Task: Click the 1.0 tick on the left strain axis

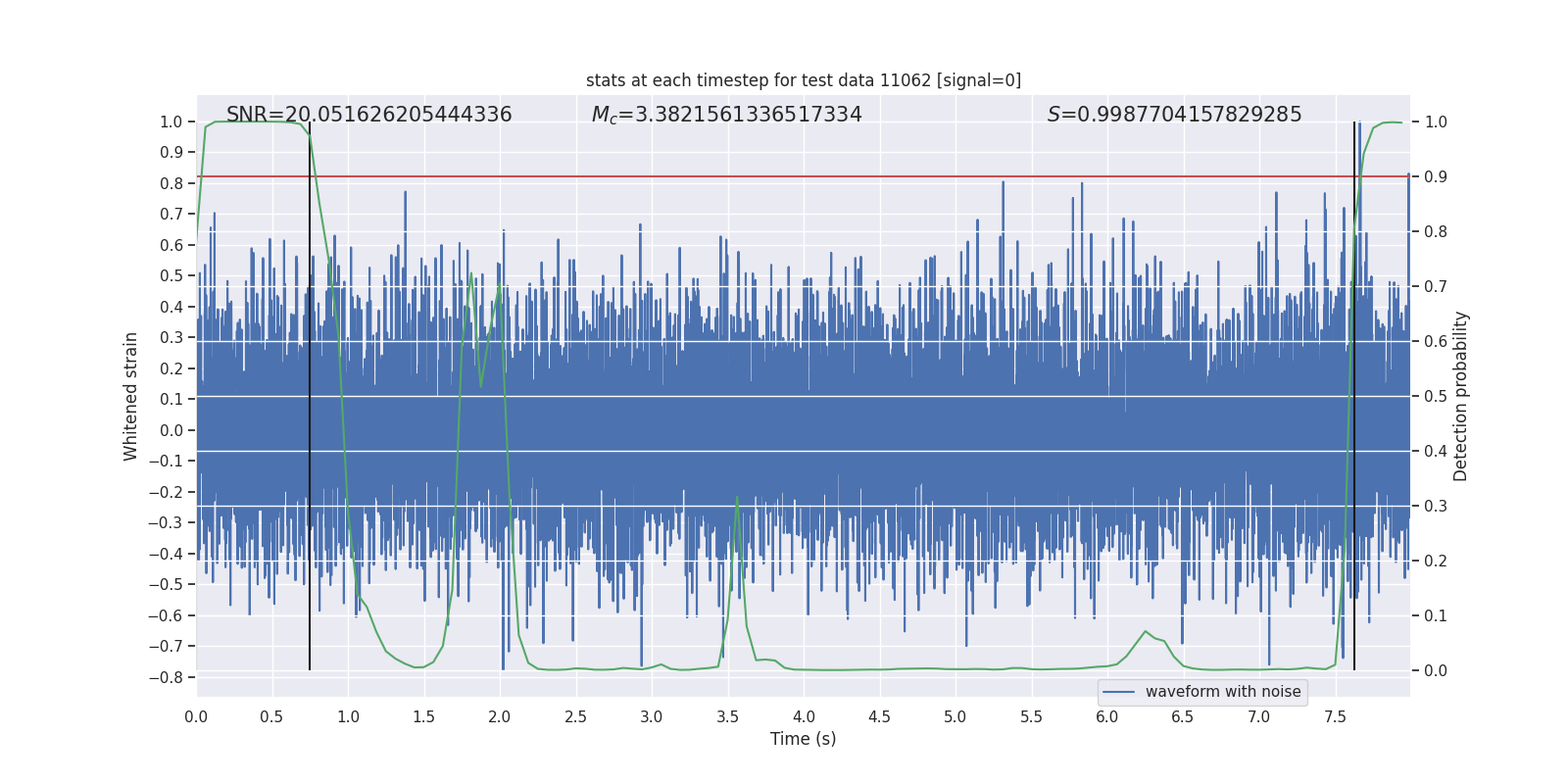Action: (171, 122)
